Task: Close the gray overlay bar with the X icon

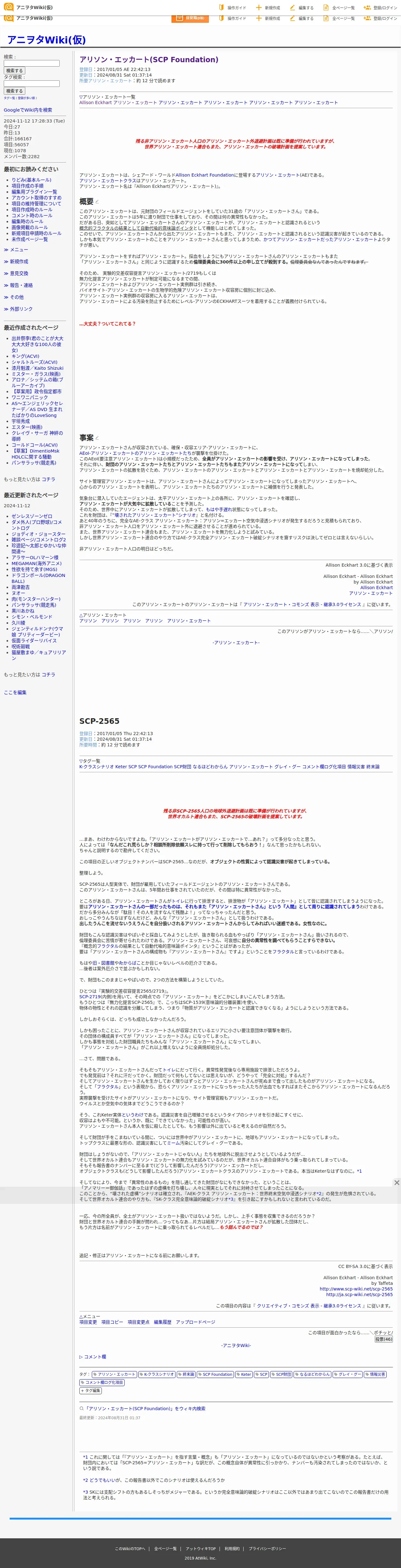Action: click(x=397, y=1182)
